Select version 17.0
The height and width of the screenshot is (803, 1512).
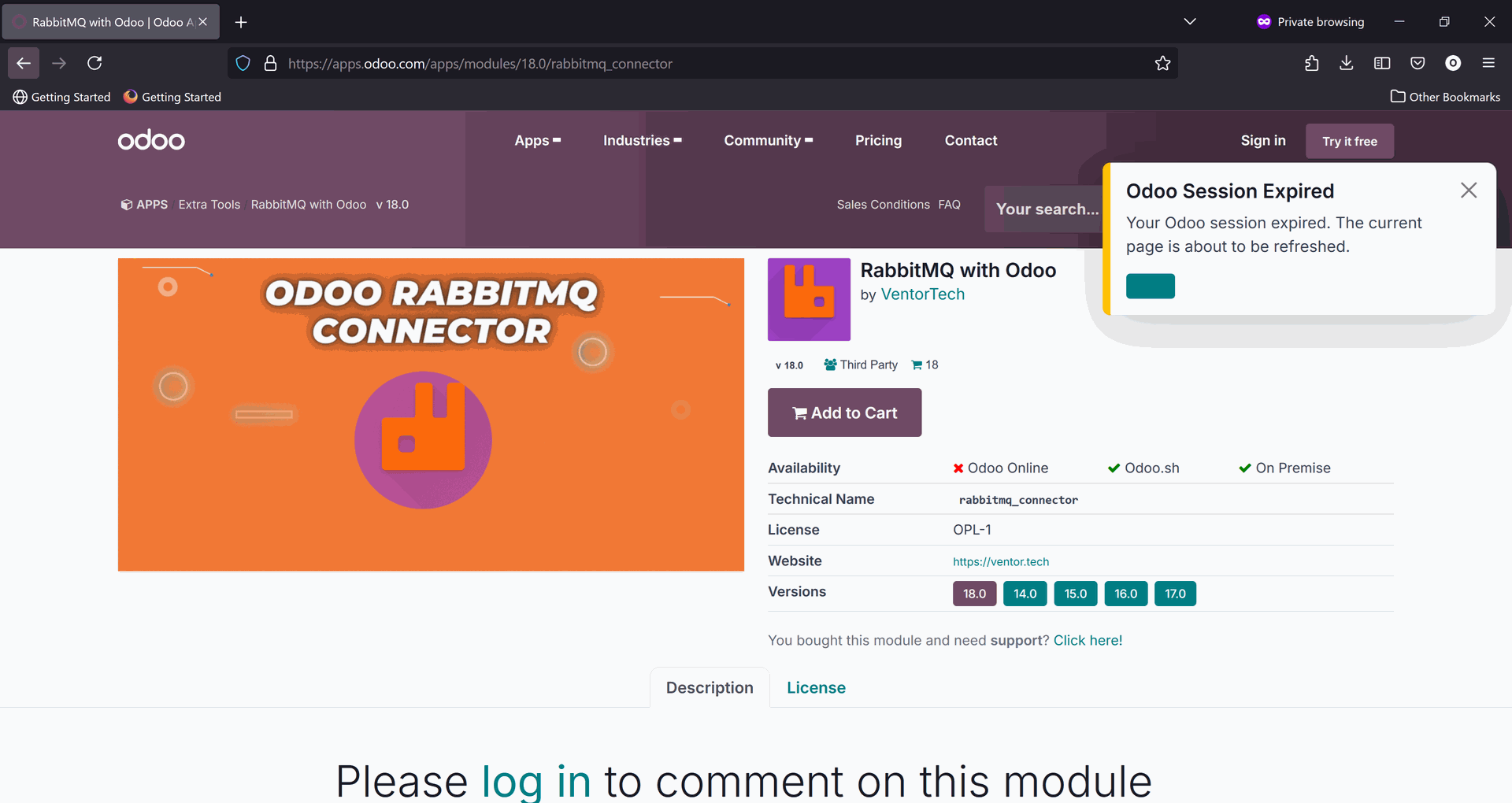[x=1175, y=594]
